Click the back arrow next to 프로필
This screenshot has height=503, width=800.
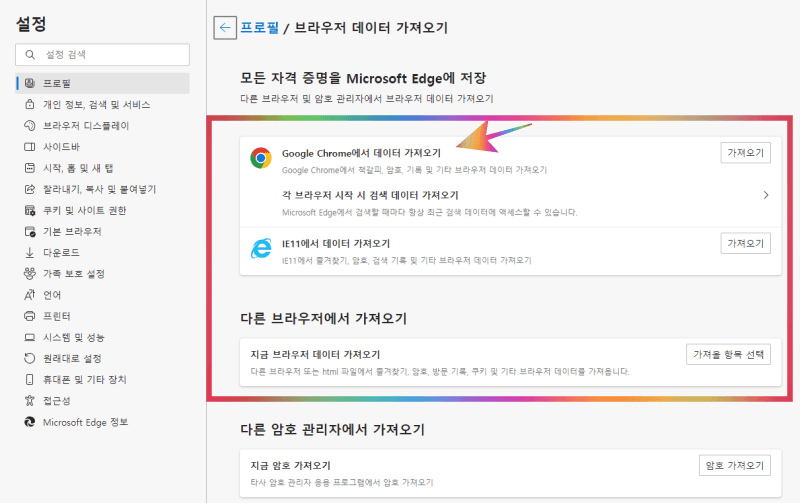click(225, 28)
